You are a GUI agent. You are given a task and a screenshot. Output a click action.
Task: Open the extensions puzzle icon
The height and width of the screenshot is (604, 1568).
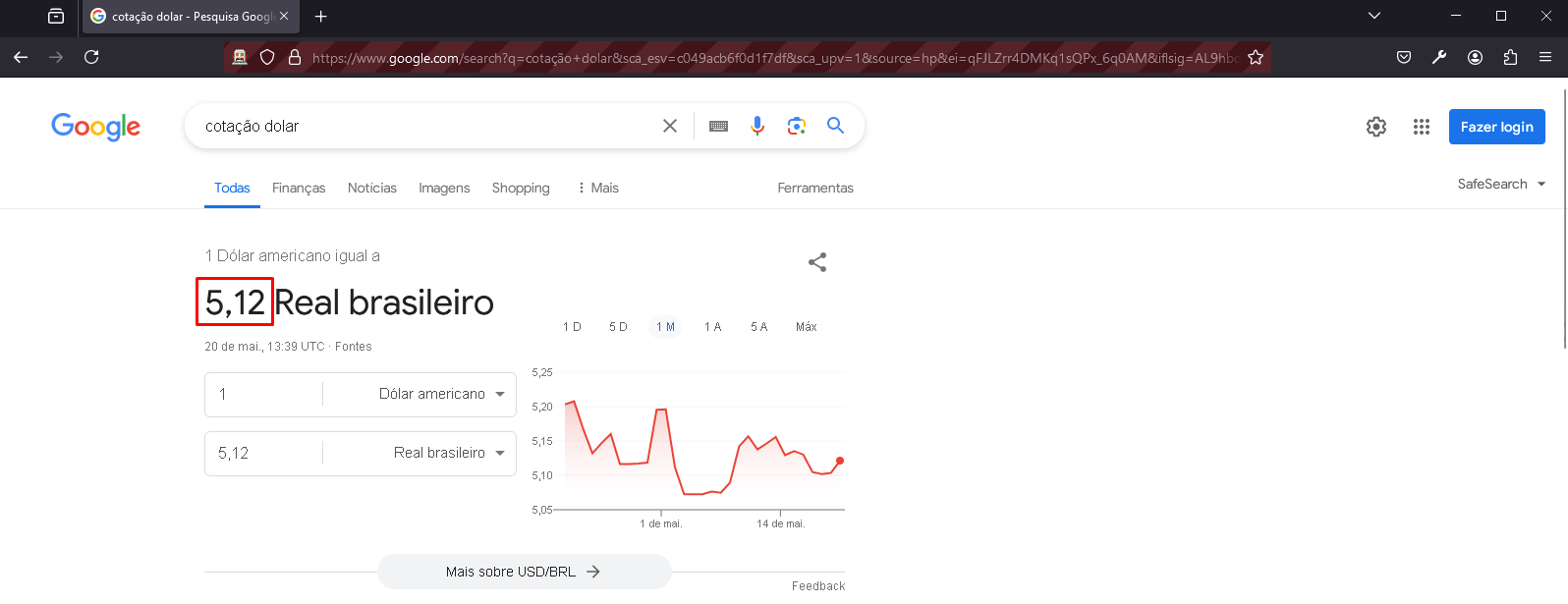(1510, 57)
